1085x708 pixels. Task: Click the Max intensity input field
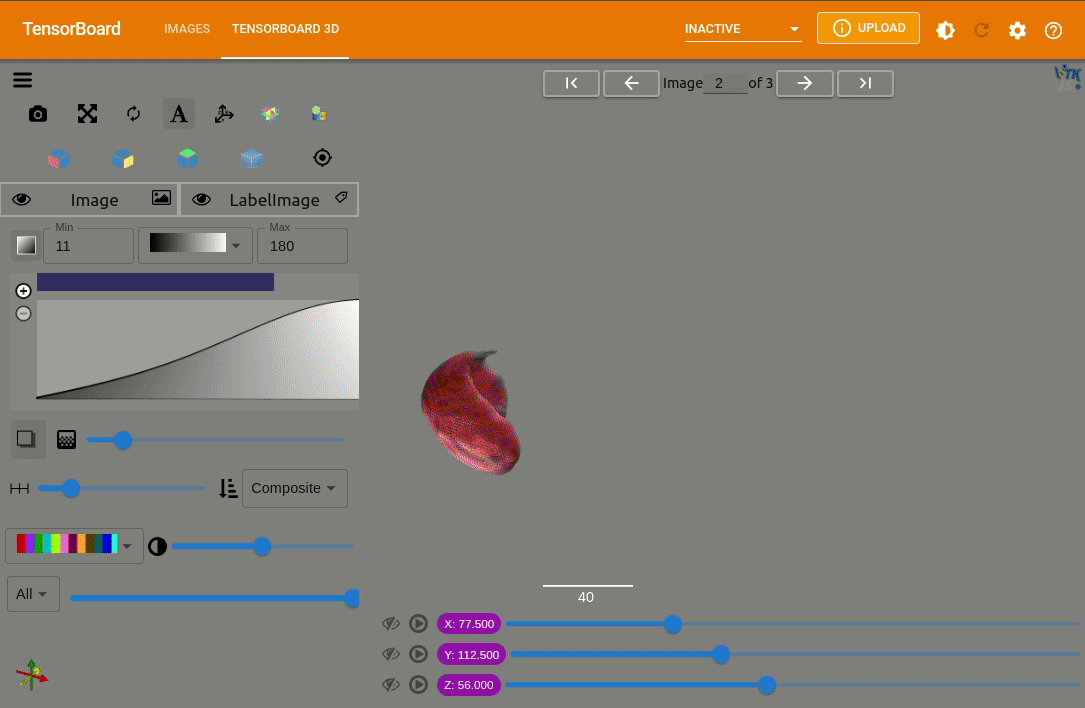(302, 246)
